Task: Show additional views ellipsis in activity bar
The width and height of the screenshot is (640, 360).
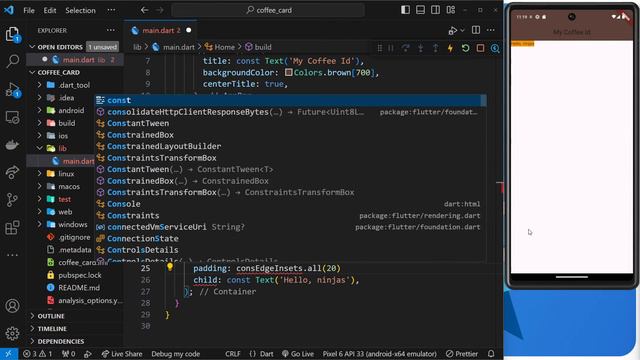Action: tap(12, 255)
